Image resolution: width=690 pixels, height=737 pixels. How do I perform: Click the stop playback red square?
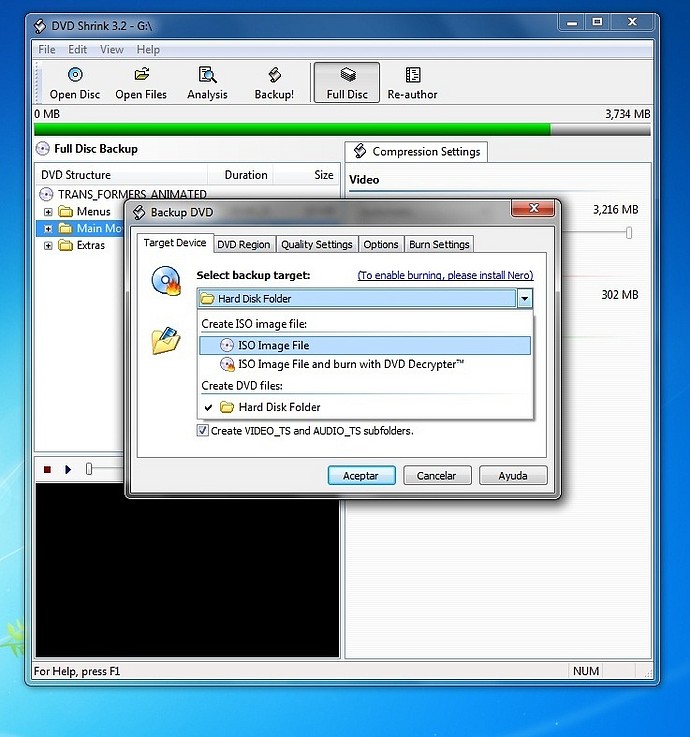pyautogui.click(x=47, y=469)
